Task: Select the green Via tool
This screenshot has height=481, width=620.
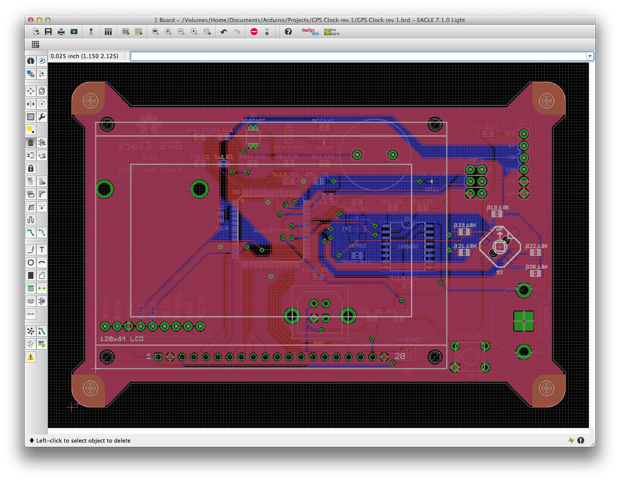Action: click(31, 288)
